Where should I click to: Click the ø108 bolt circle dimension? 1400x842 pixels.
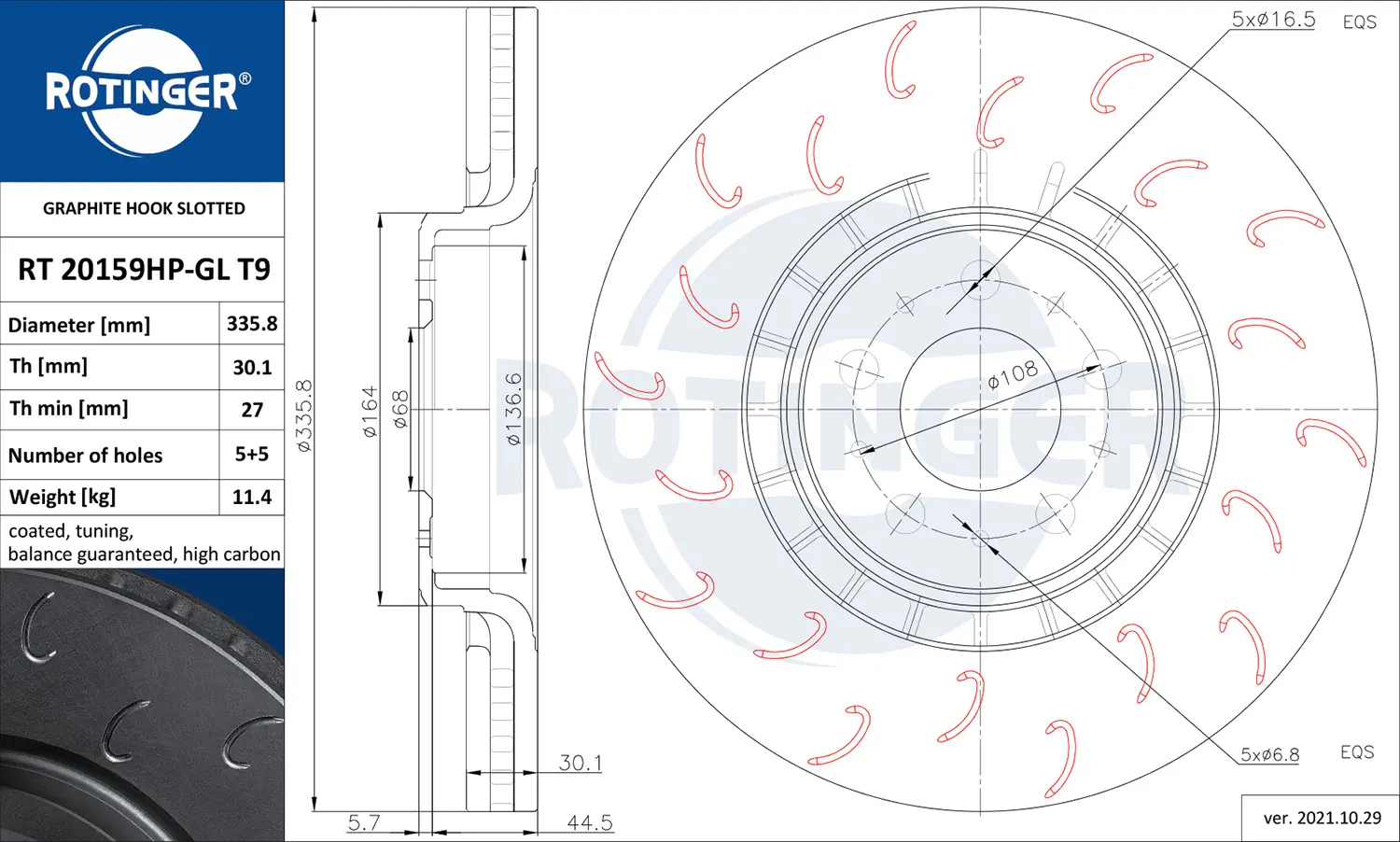click(x=1013, y=374)
